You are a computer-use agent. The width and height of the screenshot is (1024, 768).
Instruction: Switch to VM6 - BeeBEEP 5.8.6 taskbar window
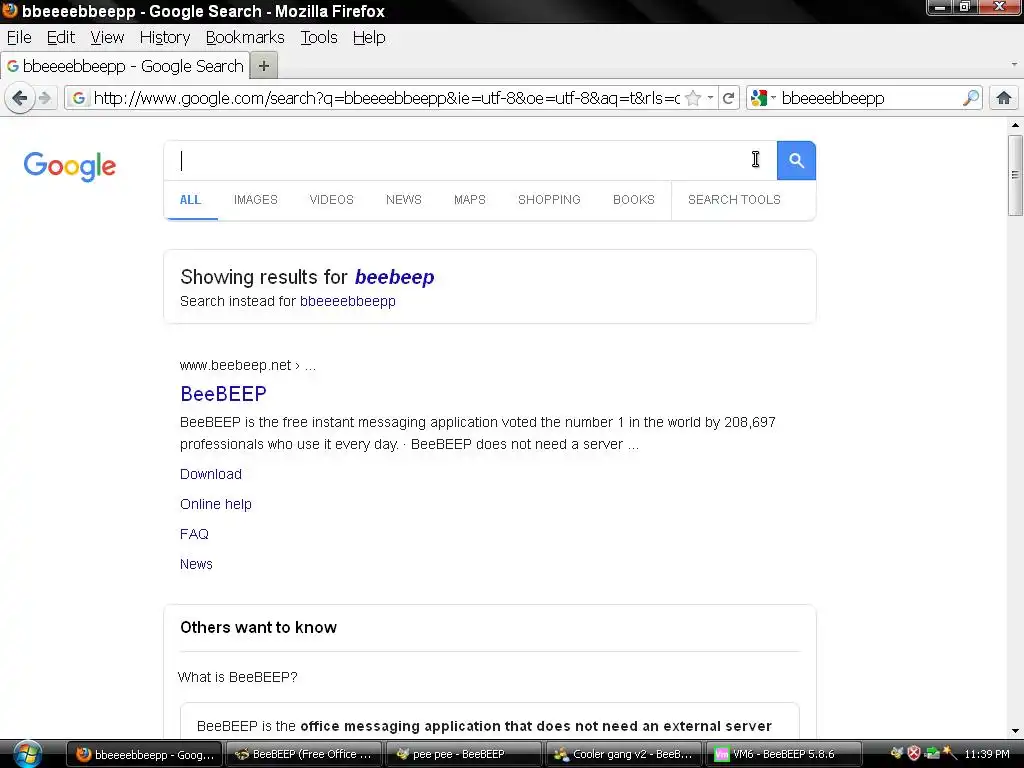click(782, 754)
